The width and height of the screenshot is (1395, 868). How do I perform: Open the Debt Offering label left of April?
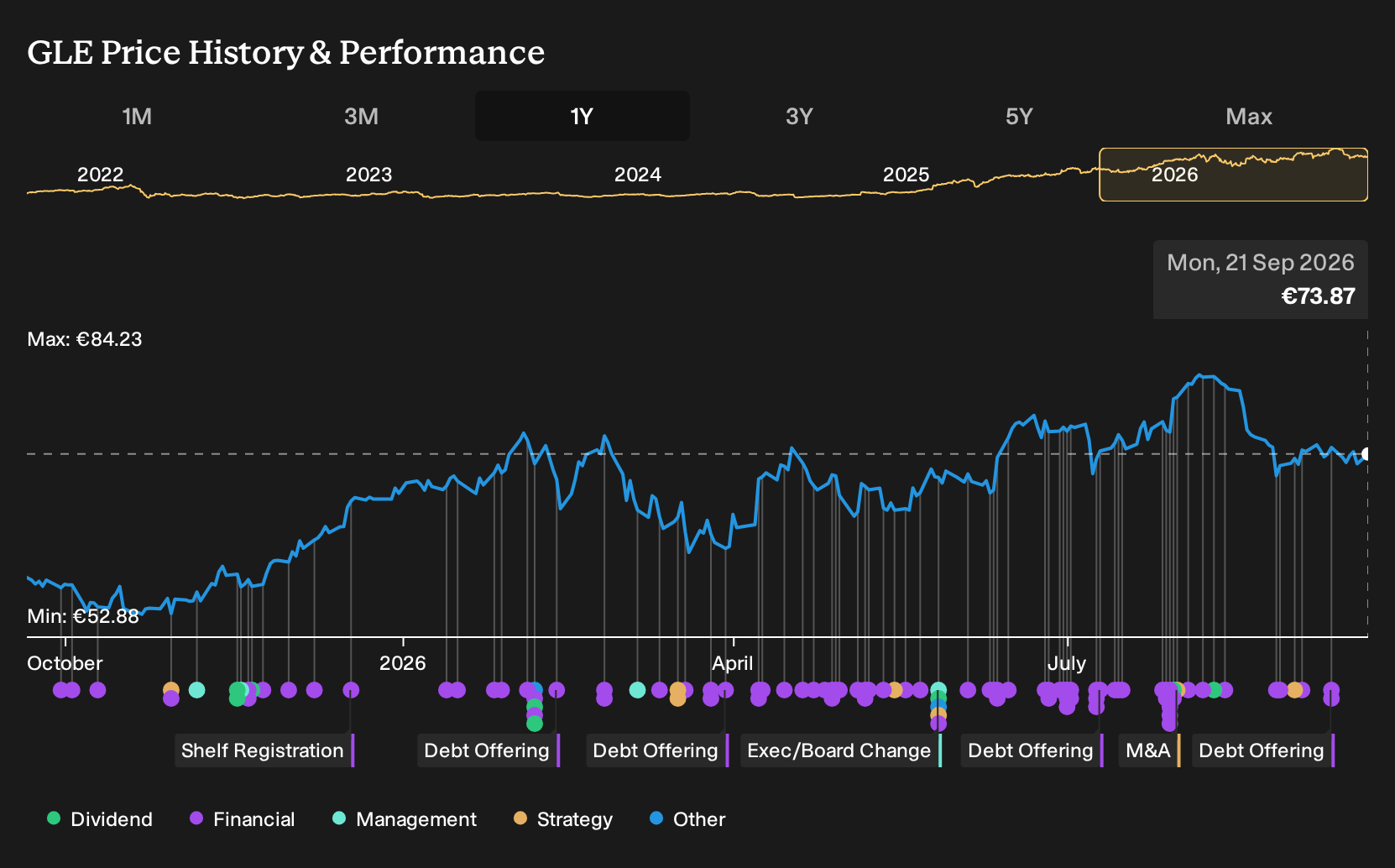click(x=656, y=750)
